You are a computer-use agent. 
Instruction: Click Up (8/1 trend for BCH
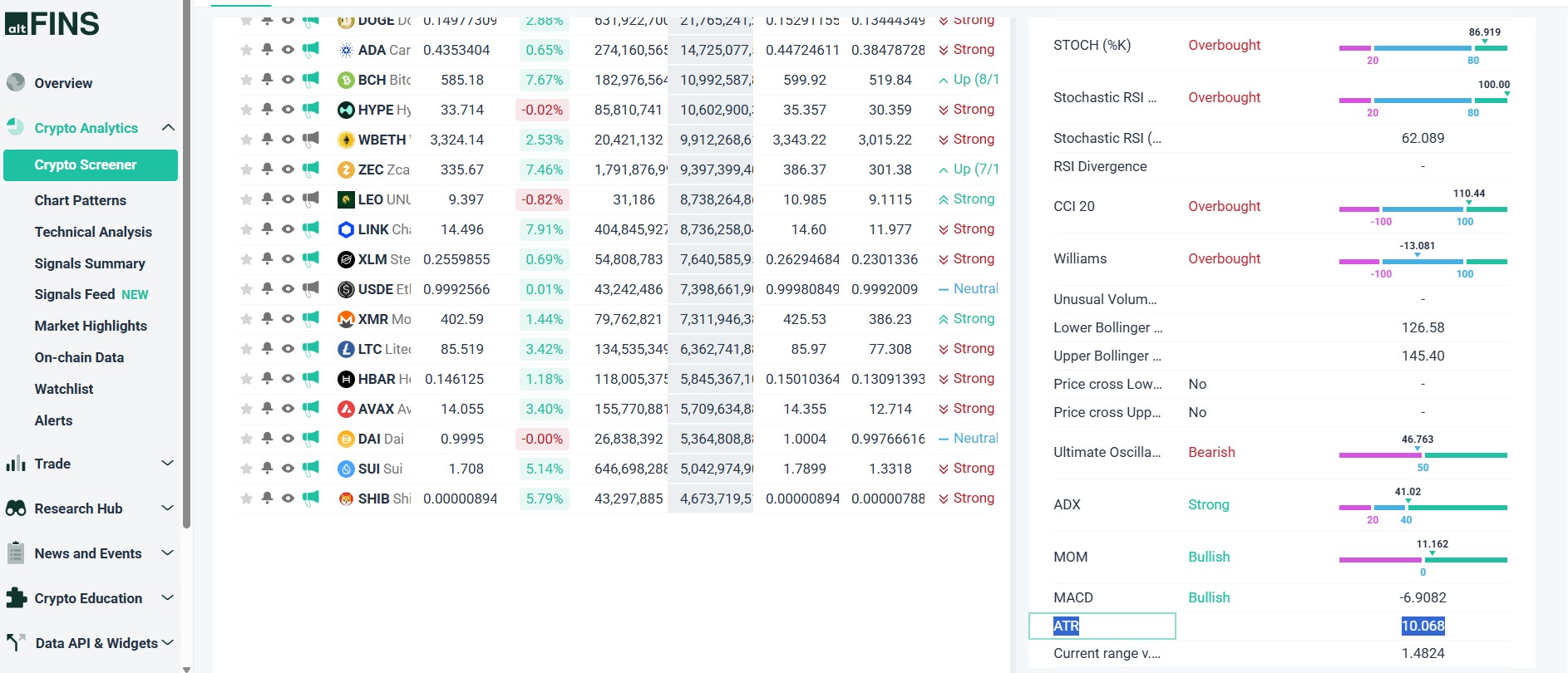tap(969, 79)
